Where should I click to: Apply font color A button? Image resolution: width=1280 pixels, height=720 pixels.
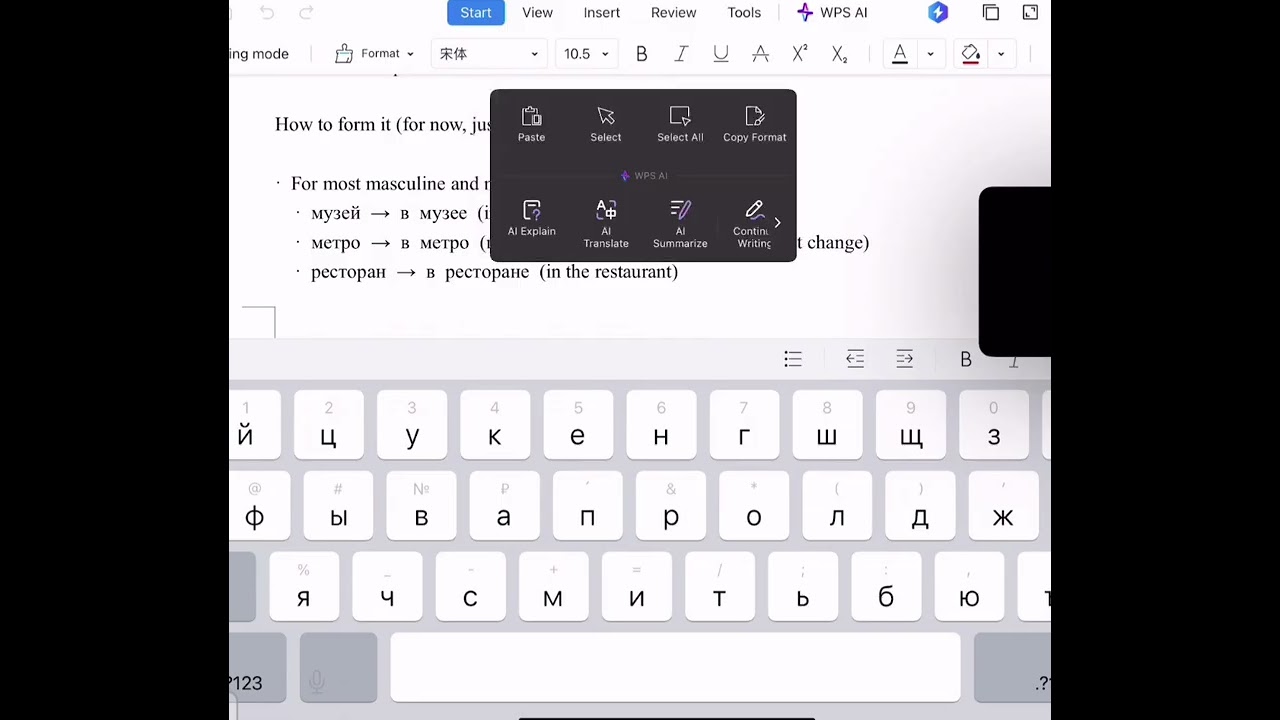tap(900, 54)
